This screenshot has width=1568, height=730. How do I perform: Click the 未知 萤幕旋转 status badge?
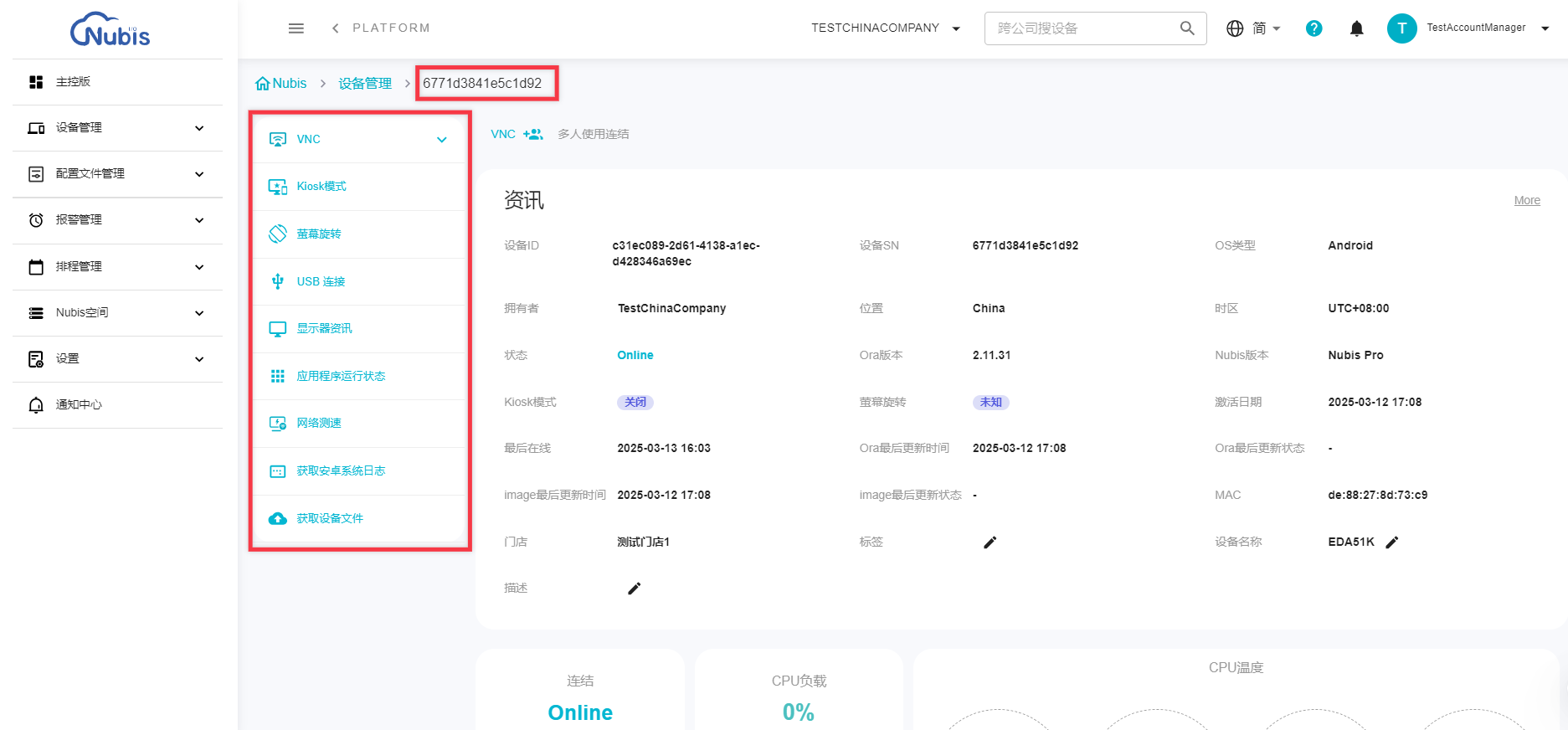(991, 403)
